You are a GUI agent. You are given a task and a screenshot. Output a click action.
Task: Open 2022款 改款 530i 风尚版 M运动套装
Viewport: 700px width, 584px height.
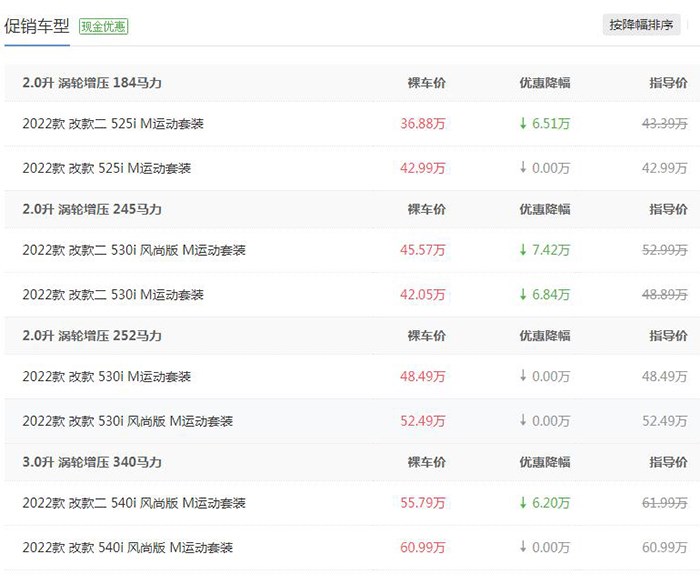[x=128, y=421]
